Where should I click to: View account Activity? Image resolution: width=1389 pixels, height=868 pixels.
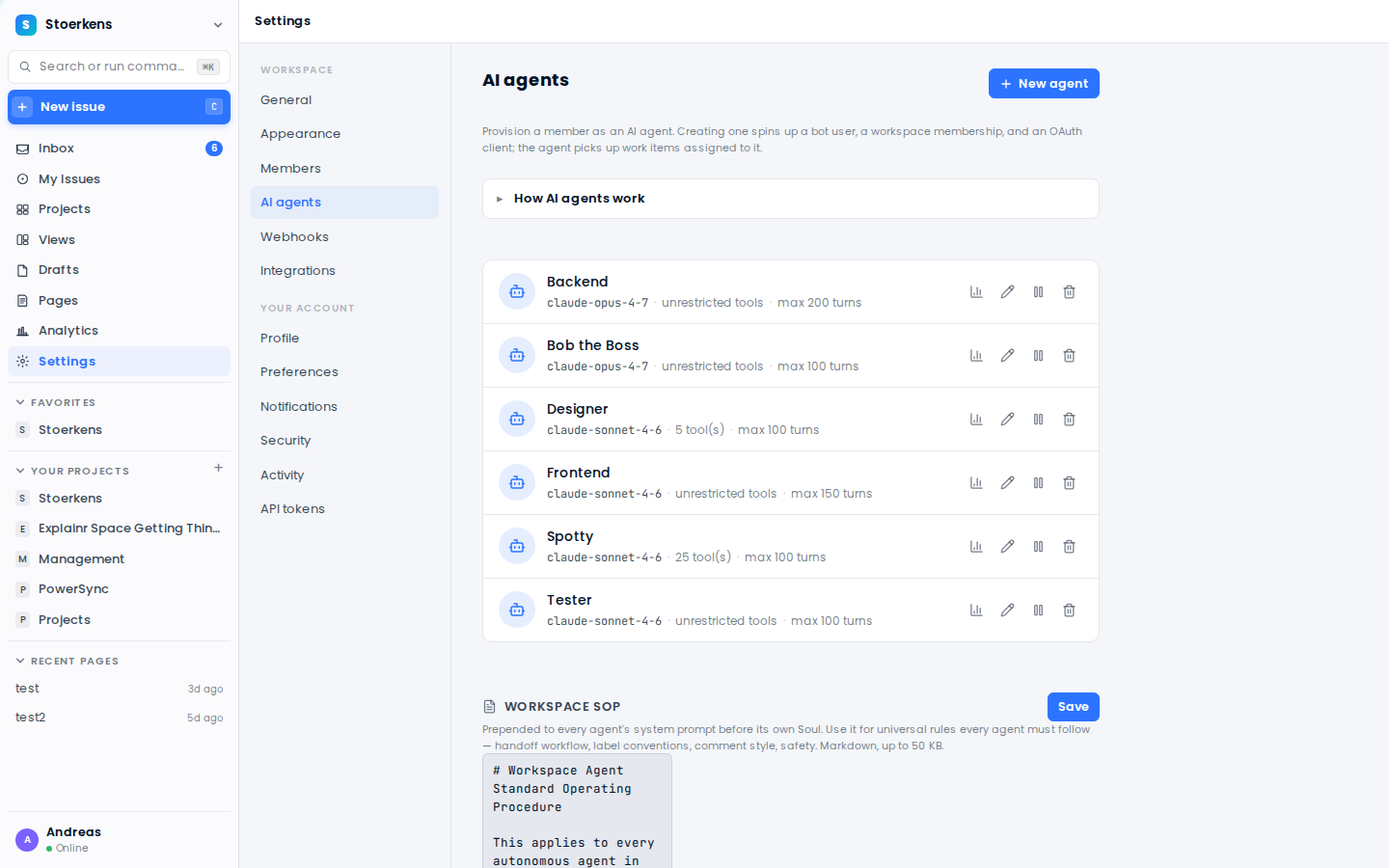click(344, 475)
